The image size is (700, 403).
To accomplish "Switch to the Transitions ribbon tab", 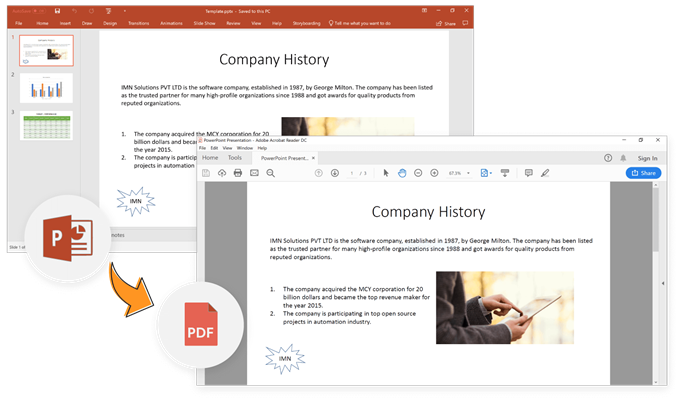I will [137, 22].
